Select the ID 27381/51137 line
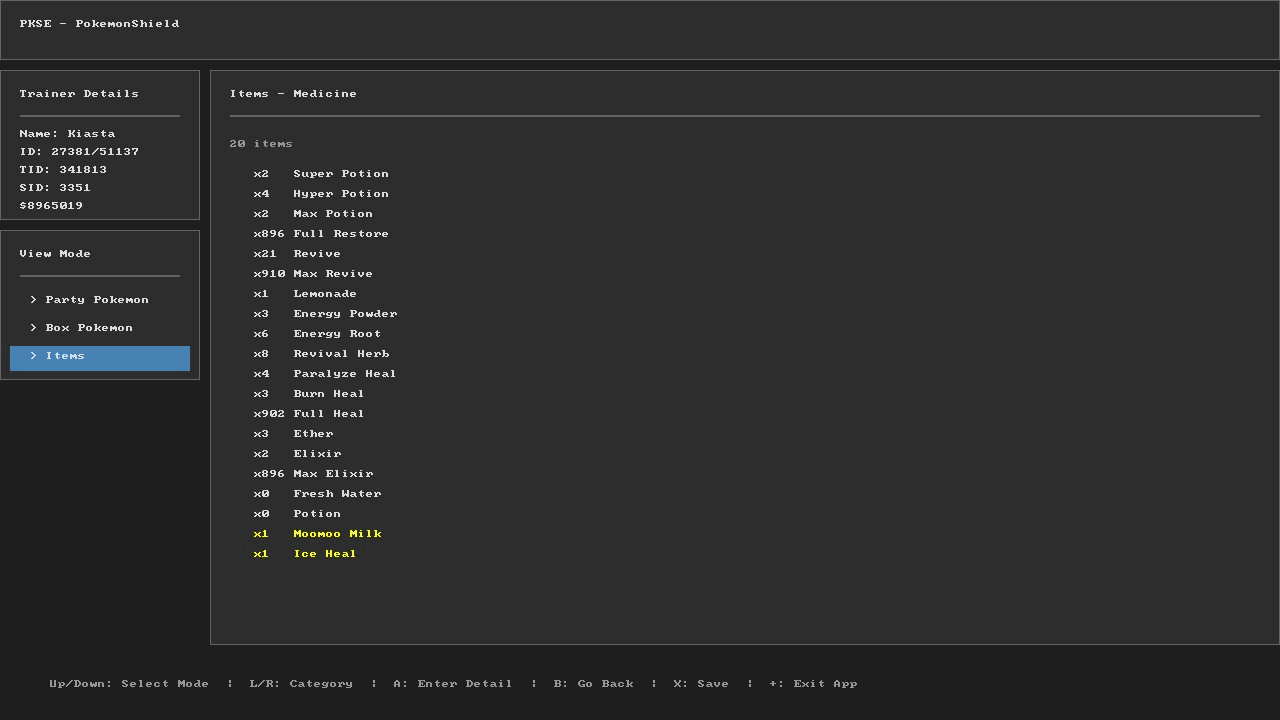The width and height of the screenshot is (1280, 720). click(79, 152)
